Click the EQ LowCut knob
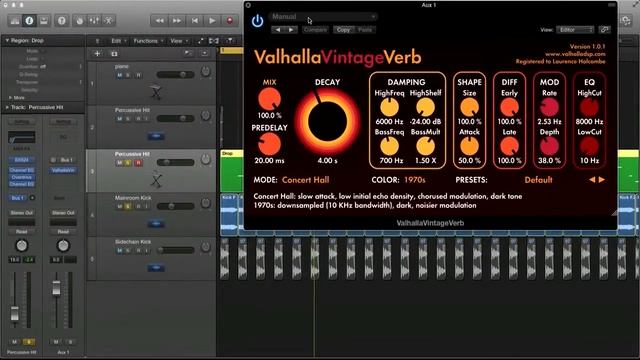 [589, 146]
